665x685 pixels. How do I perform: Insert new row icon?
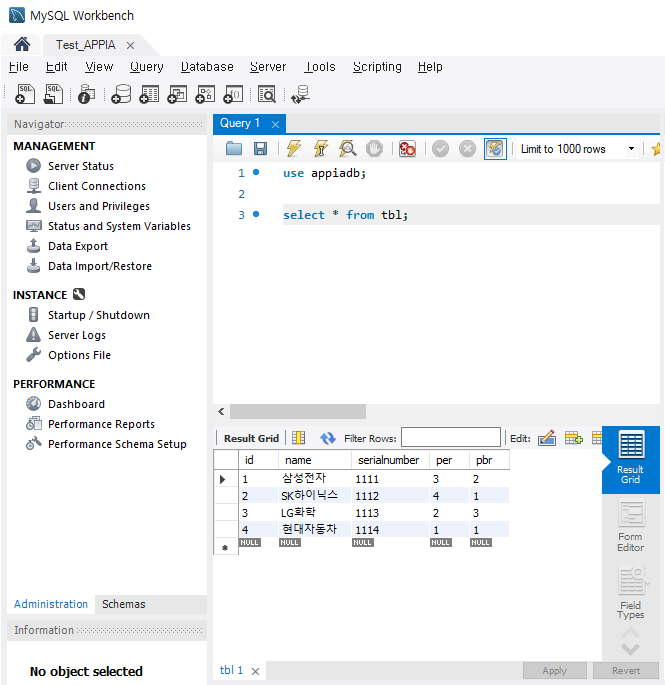point(574,438)
